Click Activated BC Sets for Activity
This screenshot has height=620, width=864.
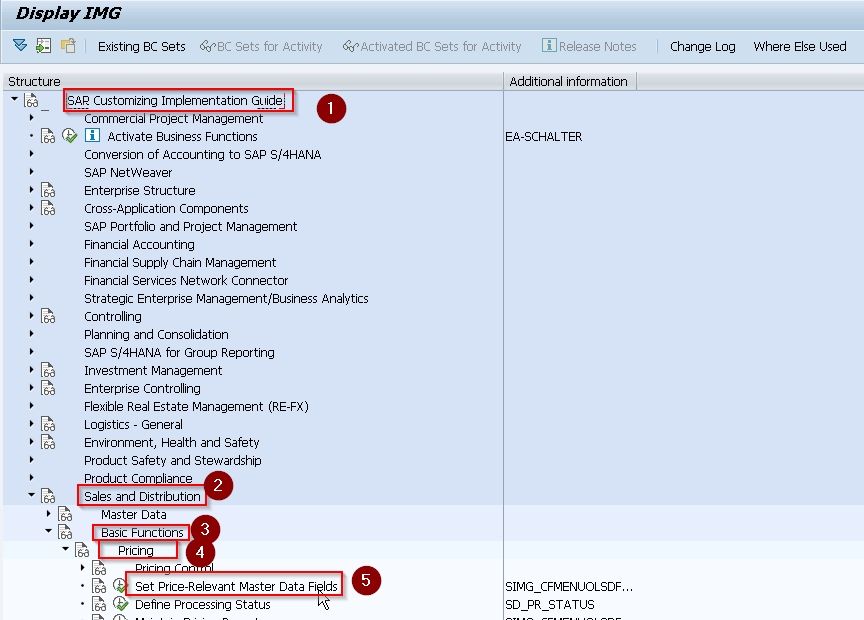coord(432,46)
